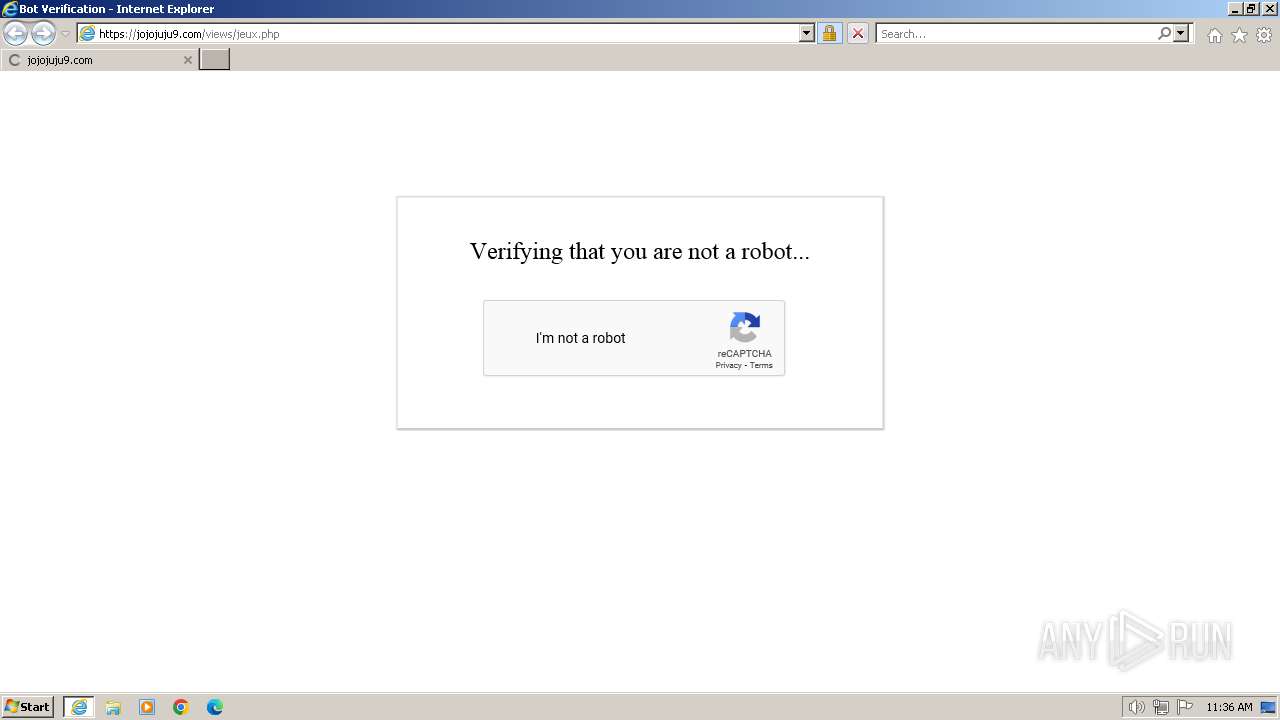Go forward with the browser Forward arrow
1280x720 pixels.
pyautogui.click(x=43, y=34)
